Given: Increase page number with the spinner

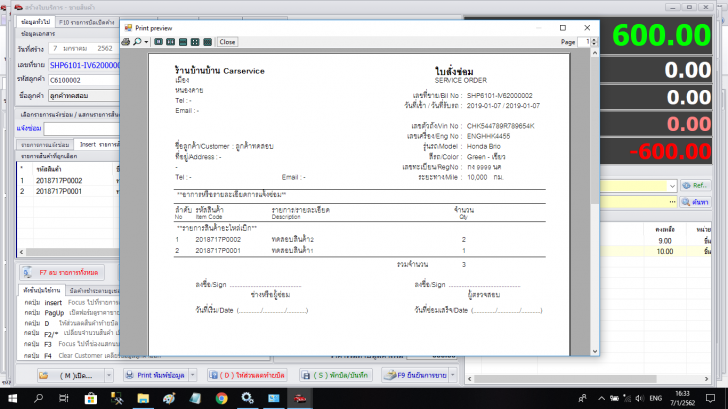Looking at the screenshot, I should click(x=594, y=39).
